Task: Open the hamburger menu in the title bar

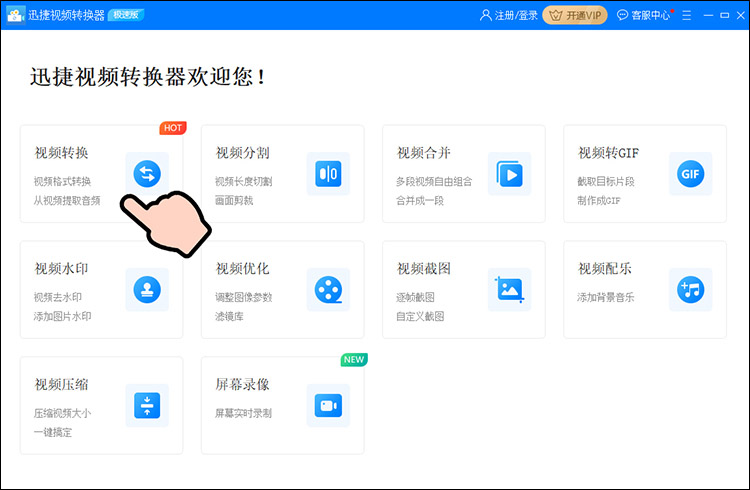Action: (x=686, y=15)
